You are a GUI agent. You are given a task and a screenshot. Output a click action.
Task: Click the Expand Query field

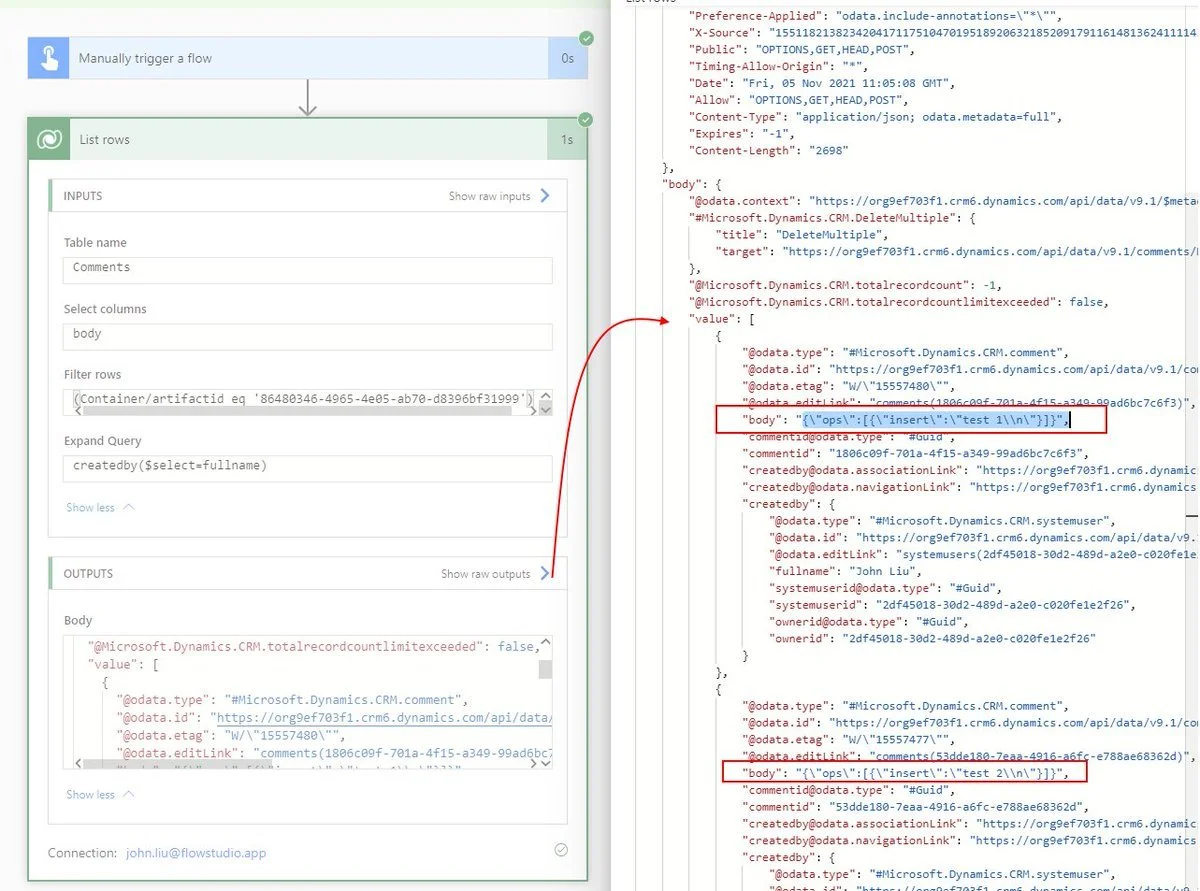tap(308, 468)
